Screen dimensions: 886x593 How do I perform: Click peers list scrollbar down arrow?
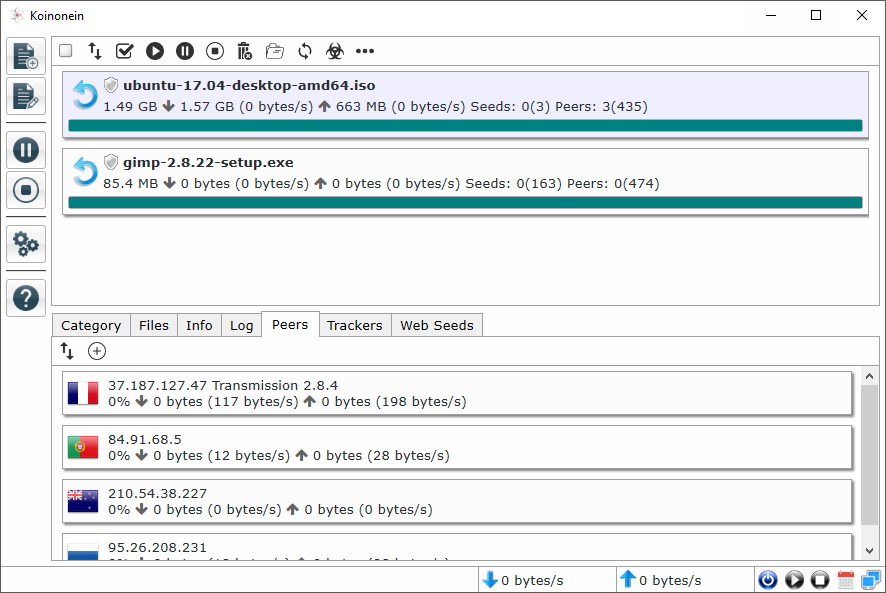pyautogui.click(x=870, y=551)
